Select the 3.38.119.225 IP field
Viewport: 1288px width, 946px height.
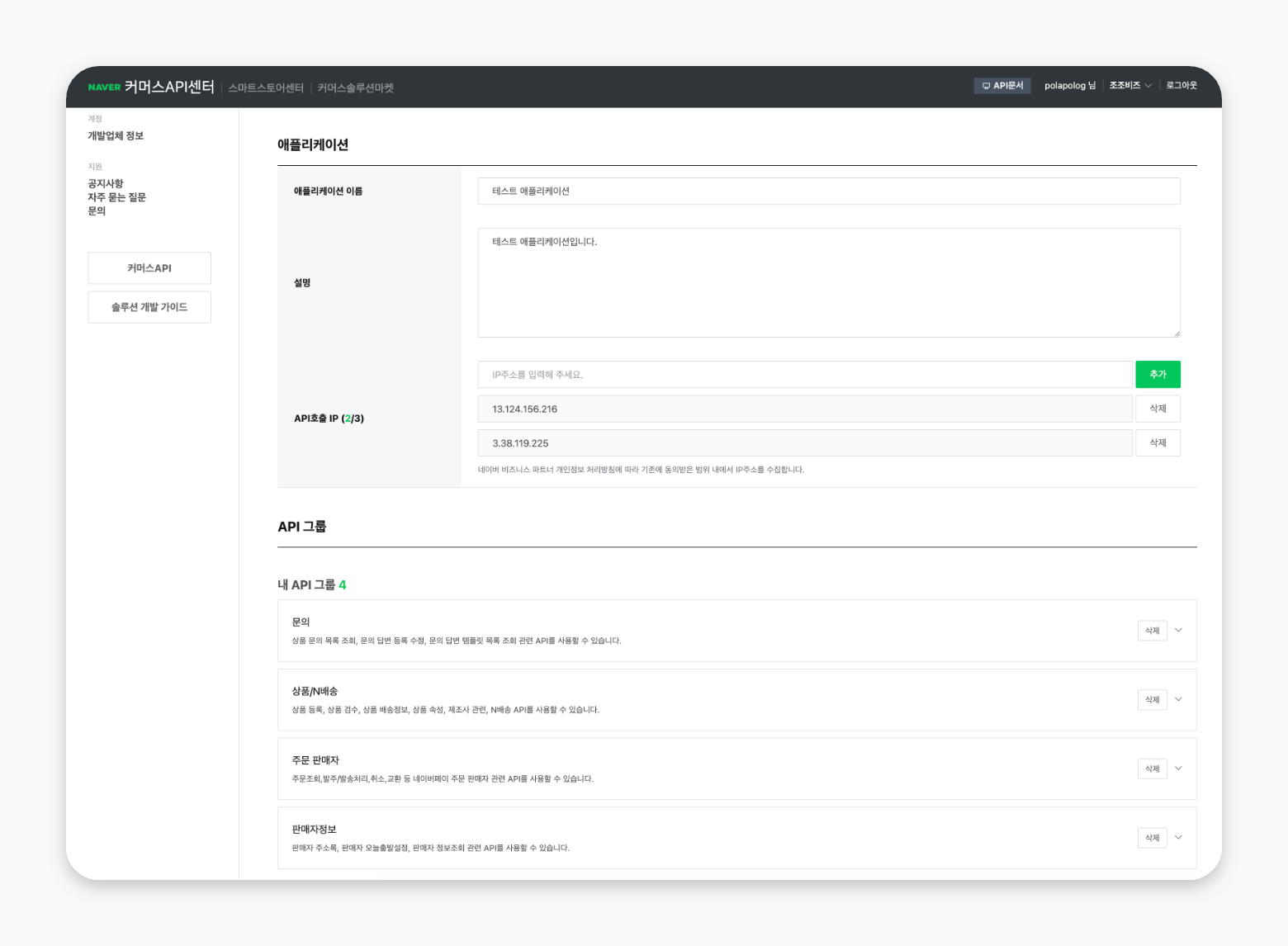[805, 443]
